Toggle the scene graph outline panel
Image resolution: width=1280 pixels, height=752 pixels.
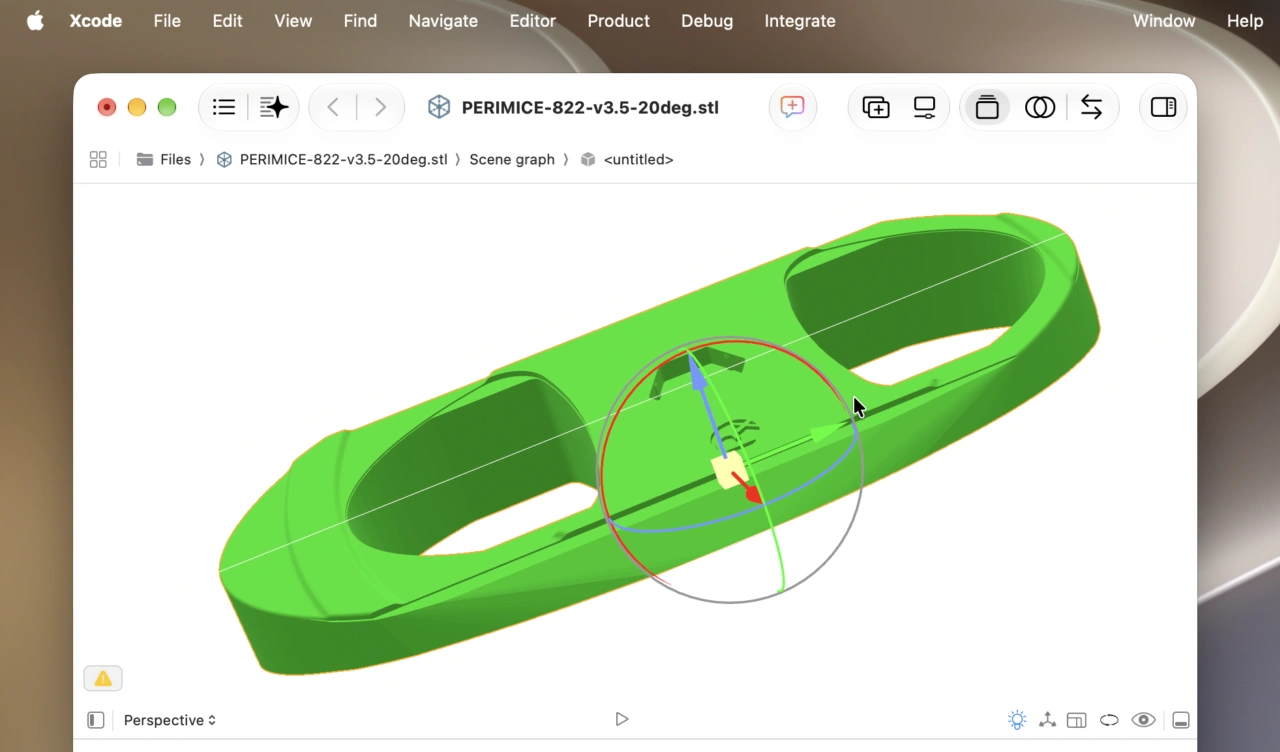(96, 720)
